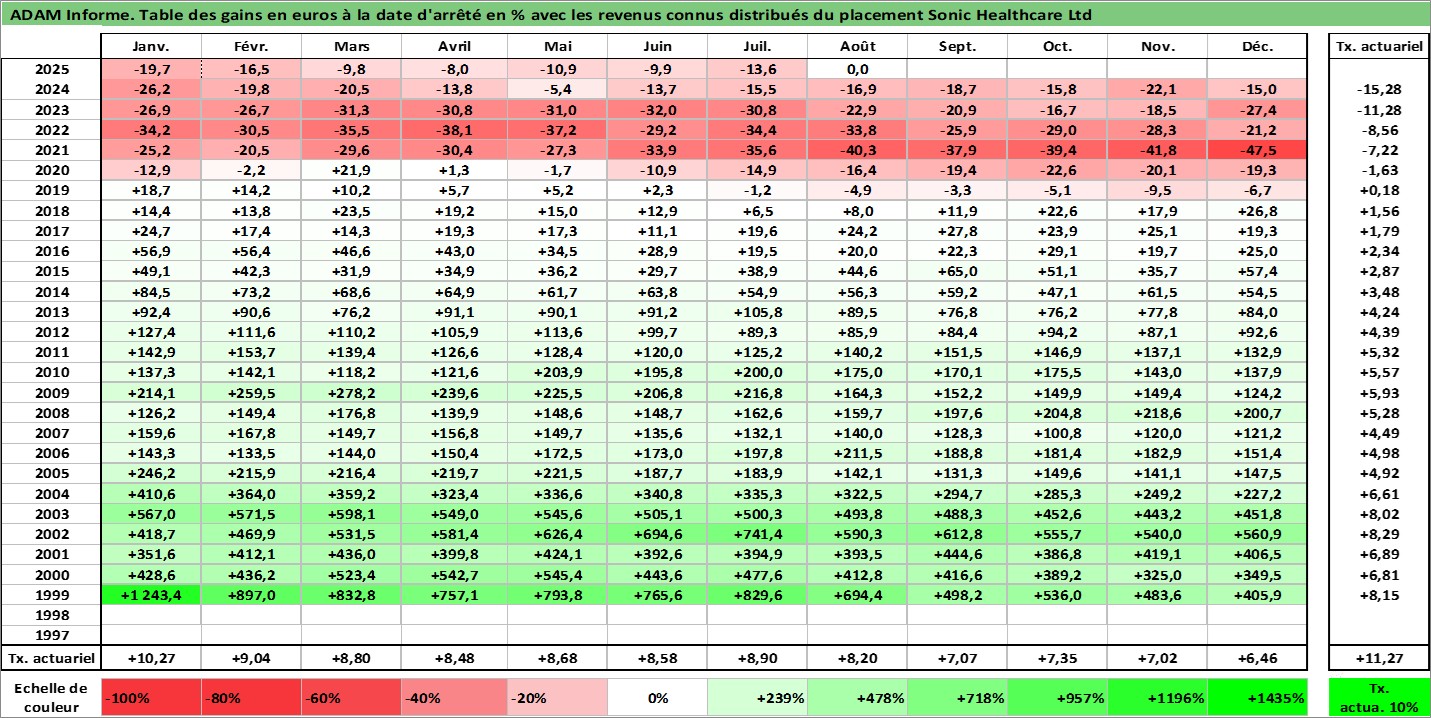Click the 'Juin' column header
The height and width of the screenshot is (718, 1431).
657,47
